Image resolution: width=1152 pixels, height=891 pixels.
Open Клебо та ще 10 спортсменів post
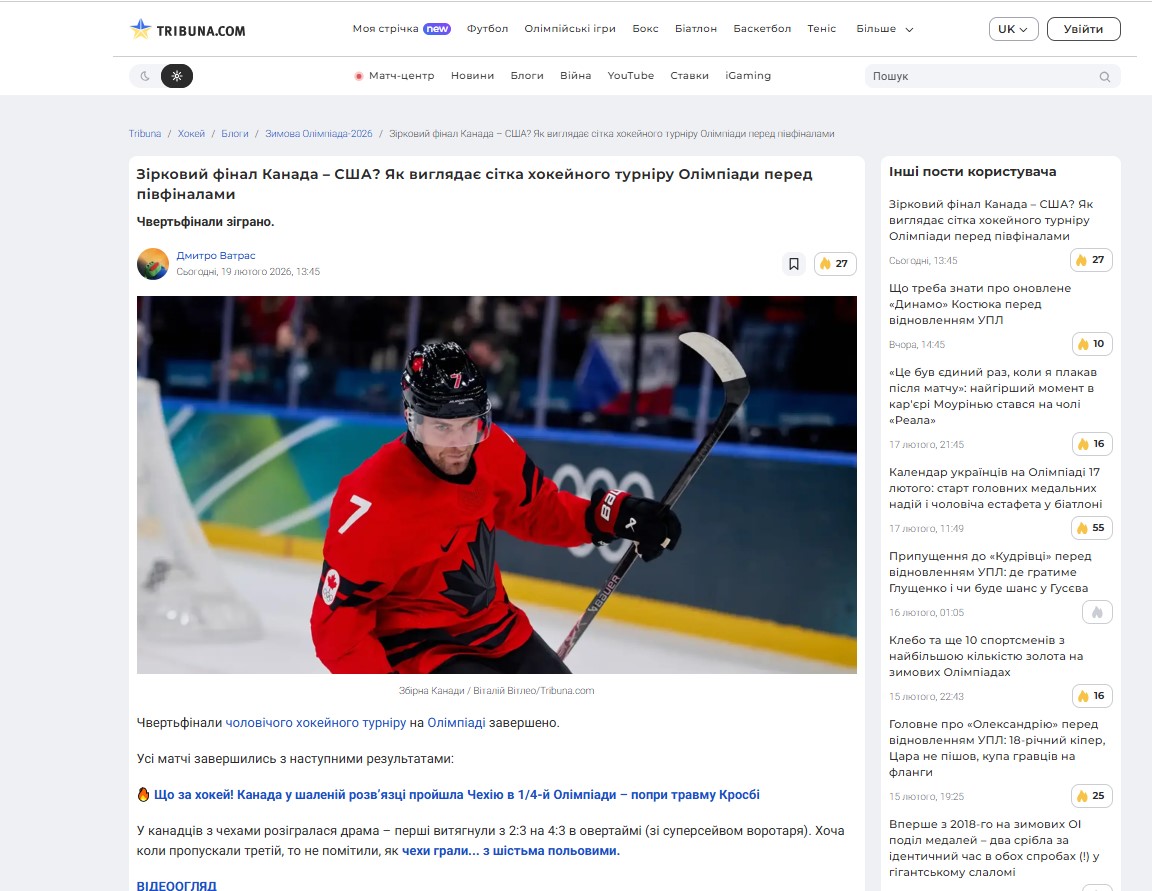point(986,656)
